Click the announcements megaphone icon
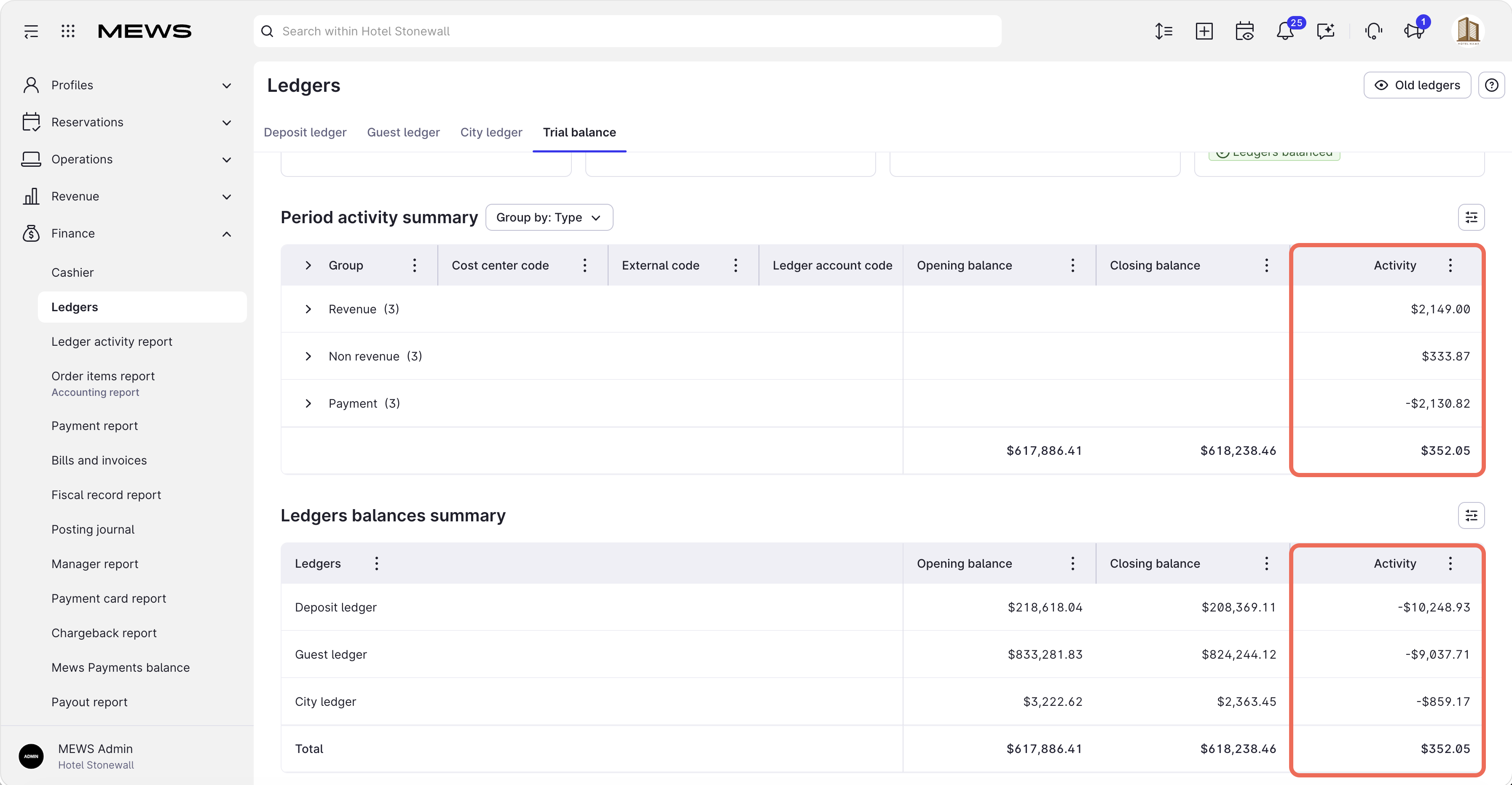The width and height of the screenshot is (1512, 785). 1414,31
